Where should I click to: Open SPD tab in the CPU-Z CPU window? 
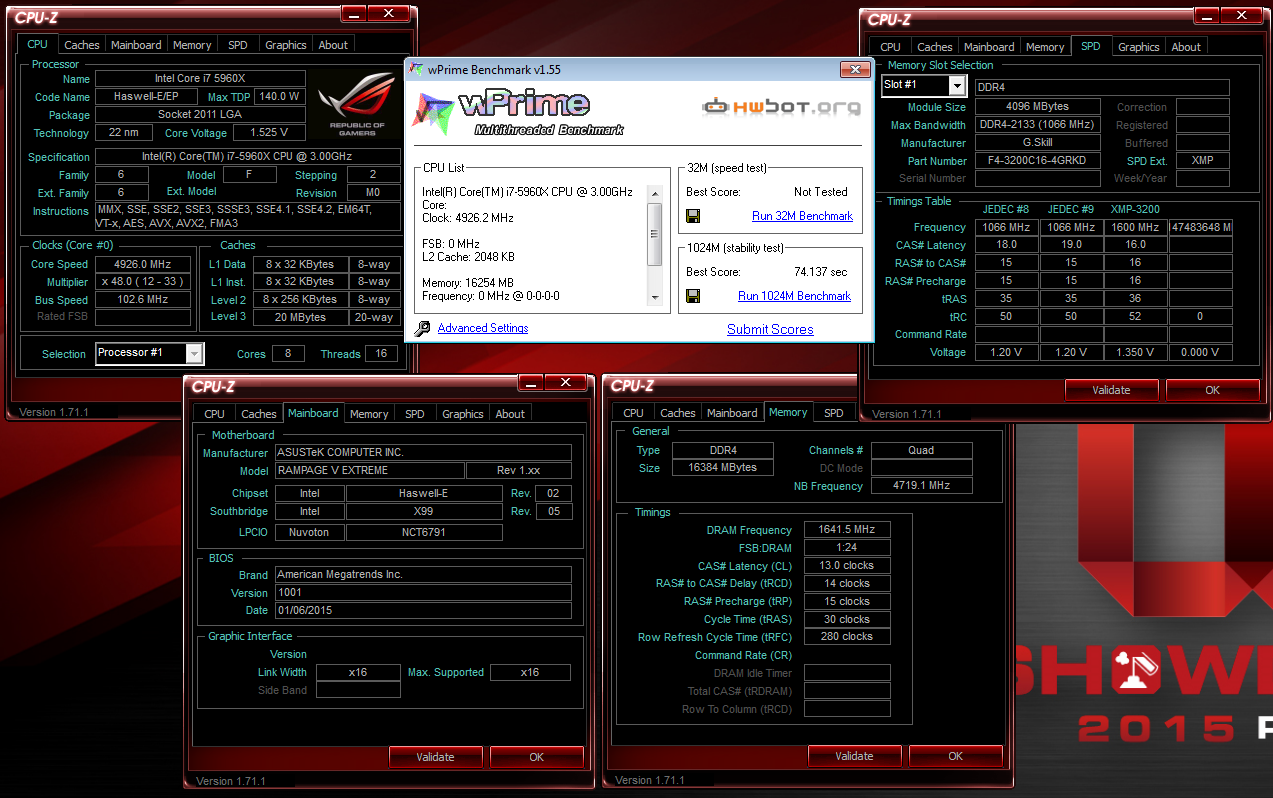(x=238, y=45)
